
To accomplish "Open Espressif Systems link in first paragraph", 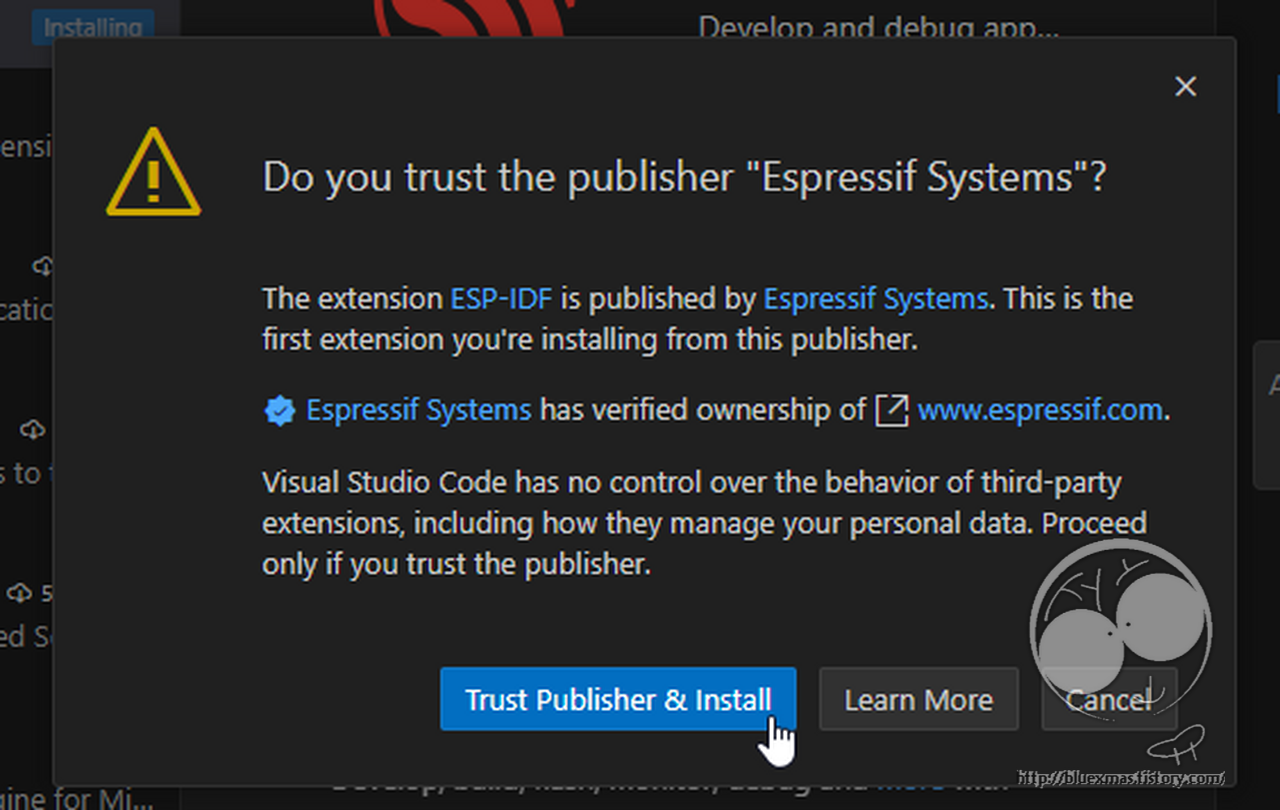I will coord(875,298).
